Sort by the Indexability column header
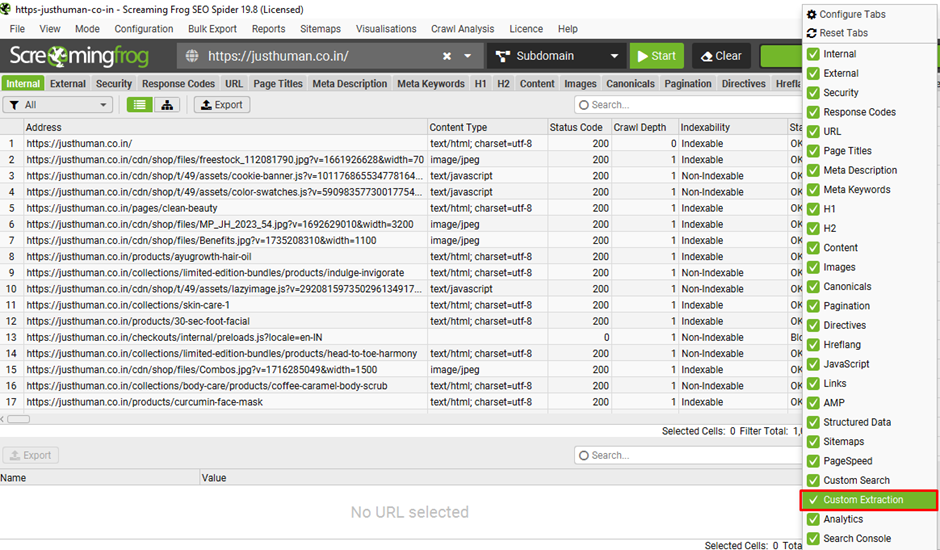The height and width of the screenshot is (550, 940). pos(733,127)
